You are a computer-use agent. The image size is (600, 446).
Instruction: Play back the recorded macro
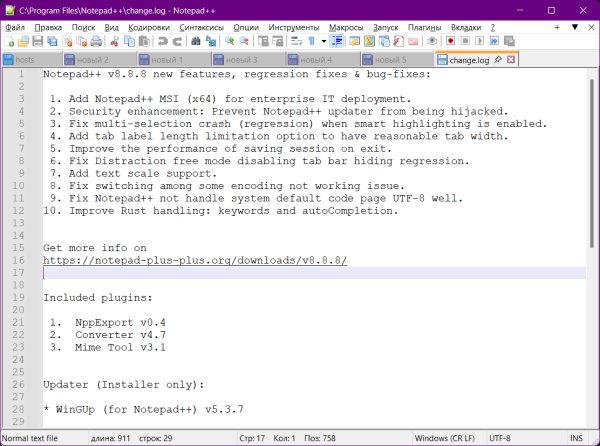point(479,41)
